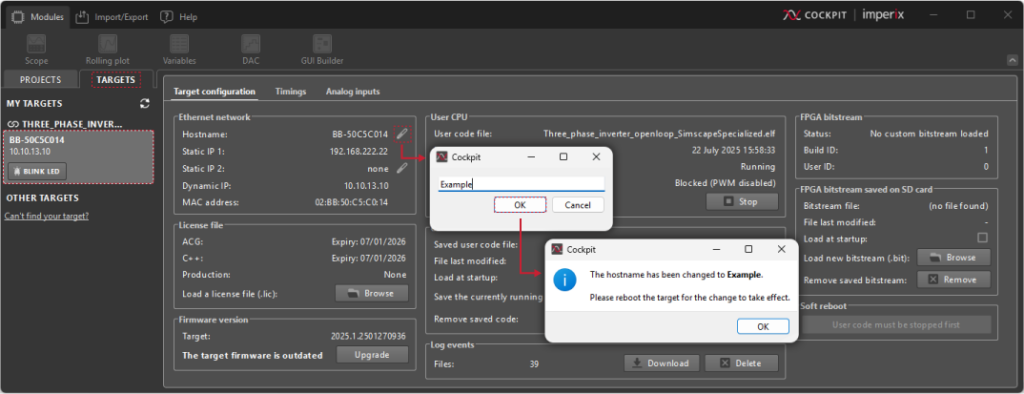The width and height of the screenshot is (1024, 394).
Task: Cancel the hostname input dialog
Action: click(x=578, y=205)
